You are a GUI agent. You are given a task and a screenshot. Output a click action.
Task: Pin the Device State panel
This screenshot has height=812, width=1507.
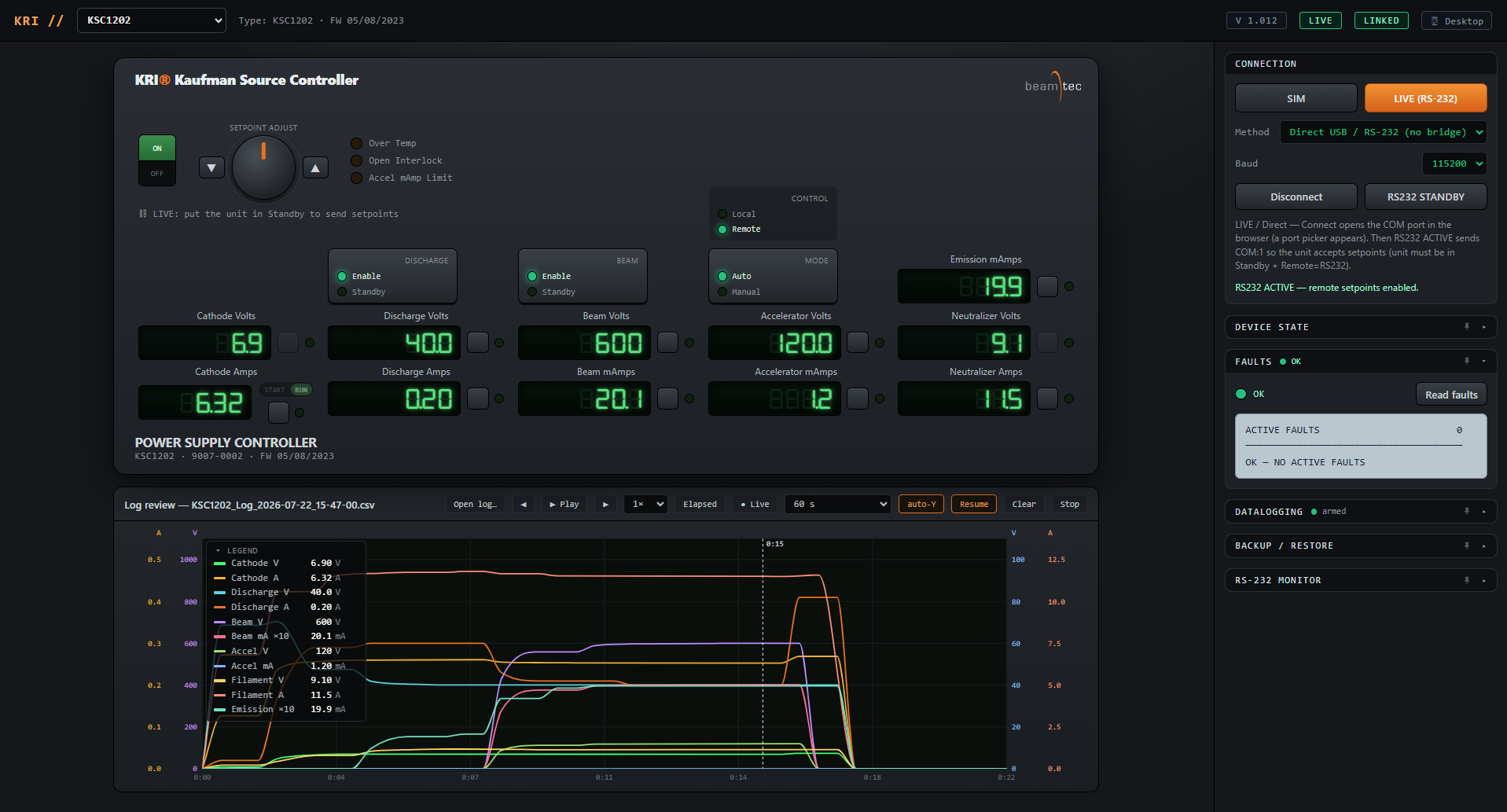pyautogui.click(x=1467, y=327)
